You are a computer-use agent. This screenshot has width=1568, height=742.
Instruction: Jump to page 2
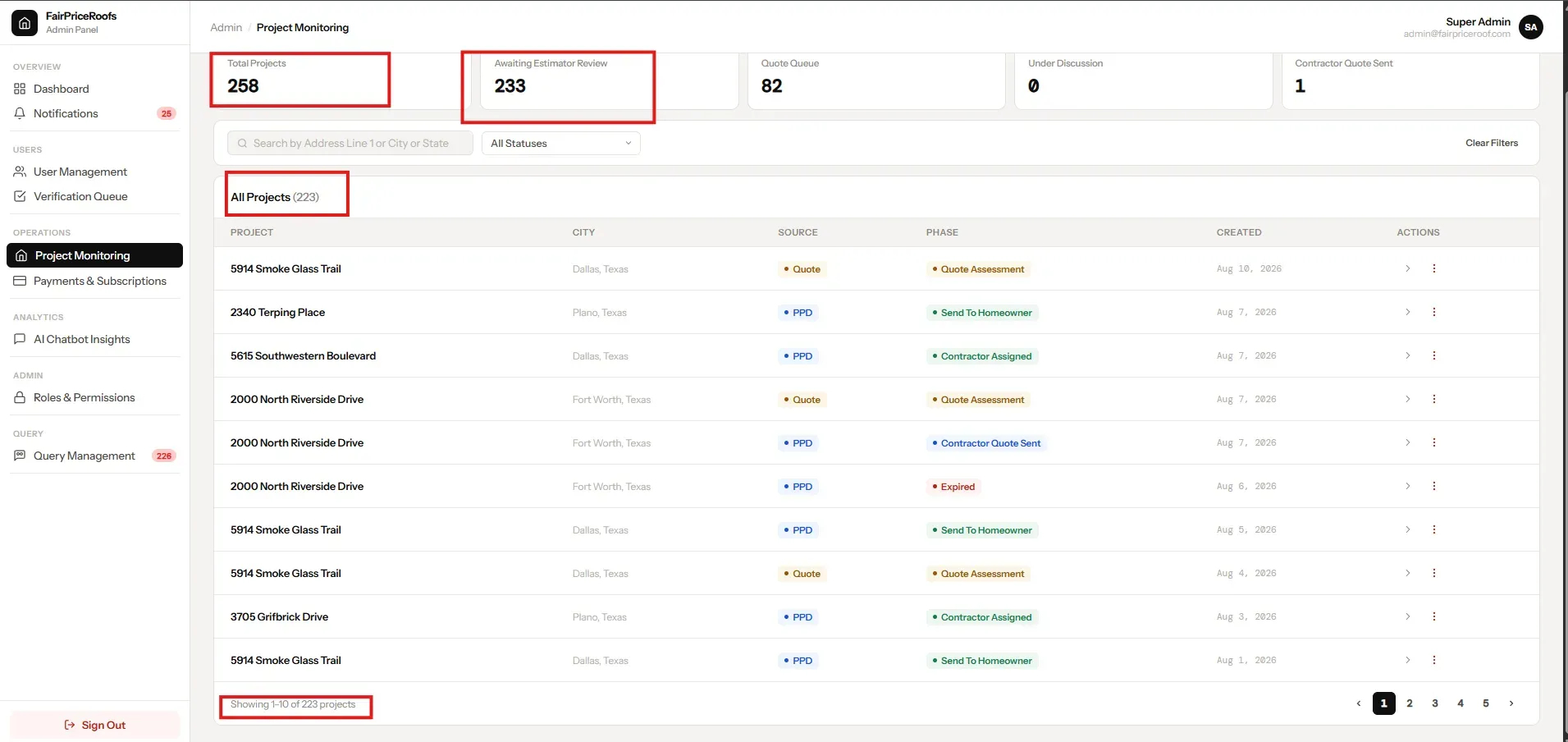1410,703
